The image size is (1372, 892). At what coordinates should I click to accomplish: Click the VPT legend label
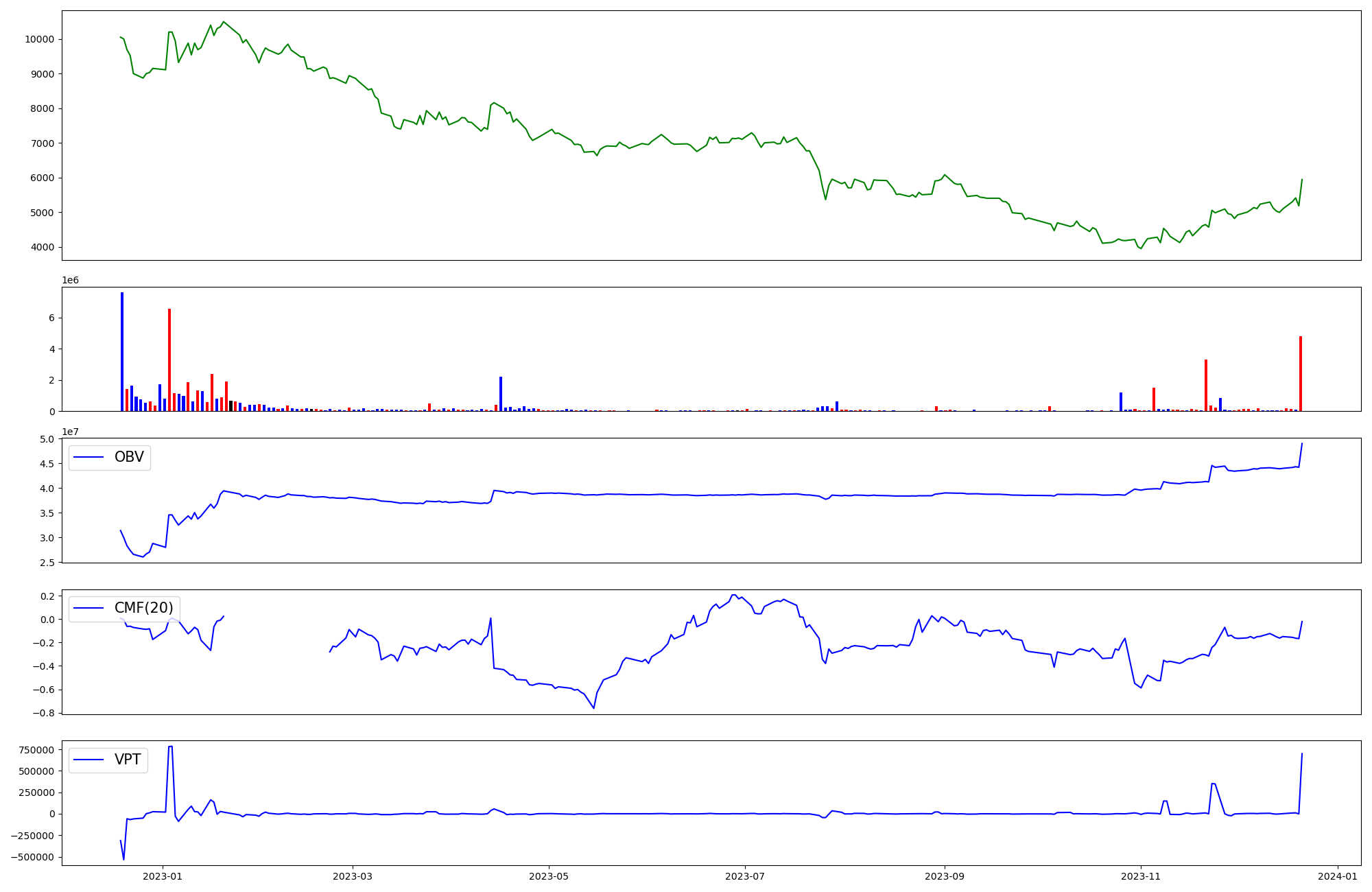(128, 759)
